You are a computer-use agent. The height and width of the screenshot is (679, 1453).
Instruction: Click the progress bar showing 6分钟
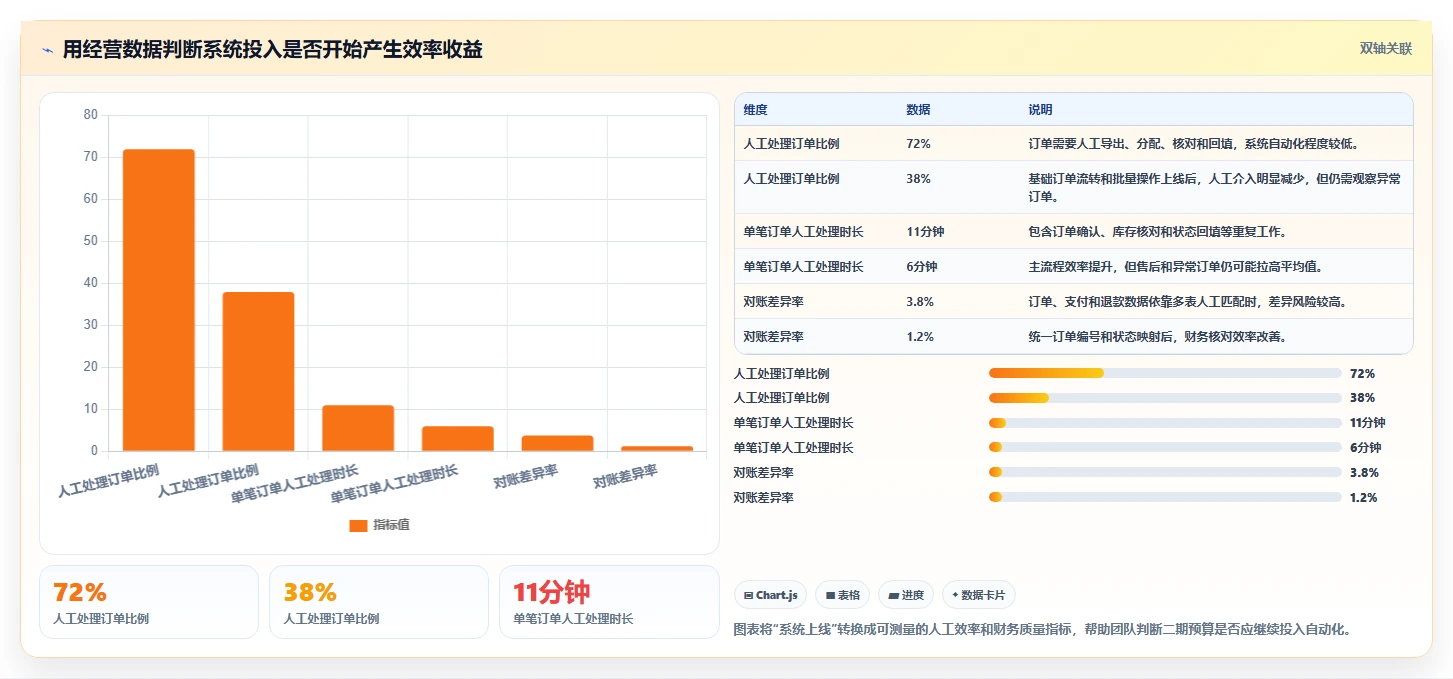pos(1165,448)
